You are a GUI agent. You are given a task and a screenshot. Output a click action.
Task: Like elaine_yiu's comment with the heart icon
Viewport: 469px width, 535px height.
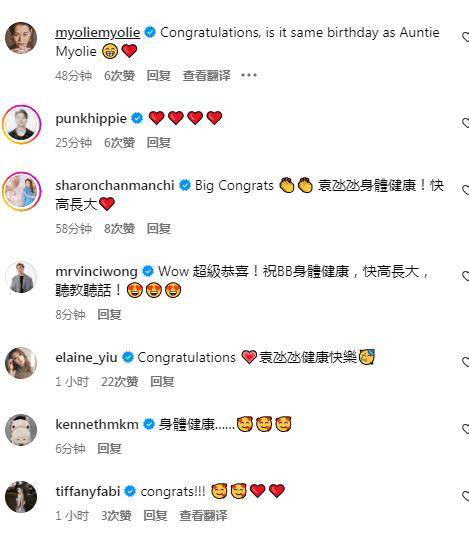coord(466,362)
